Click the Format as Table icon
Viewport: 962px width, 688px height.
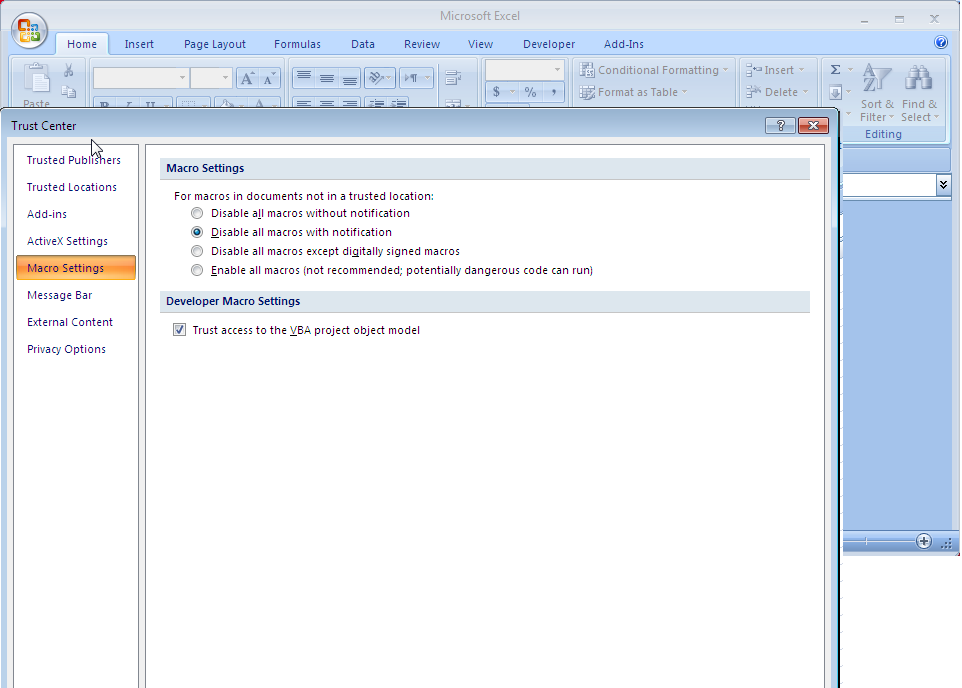tap(587, 92)
